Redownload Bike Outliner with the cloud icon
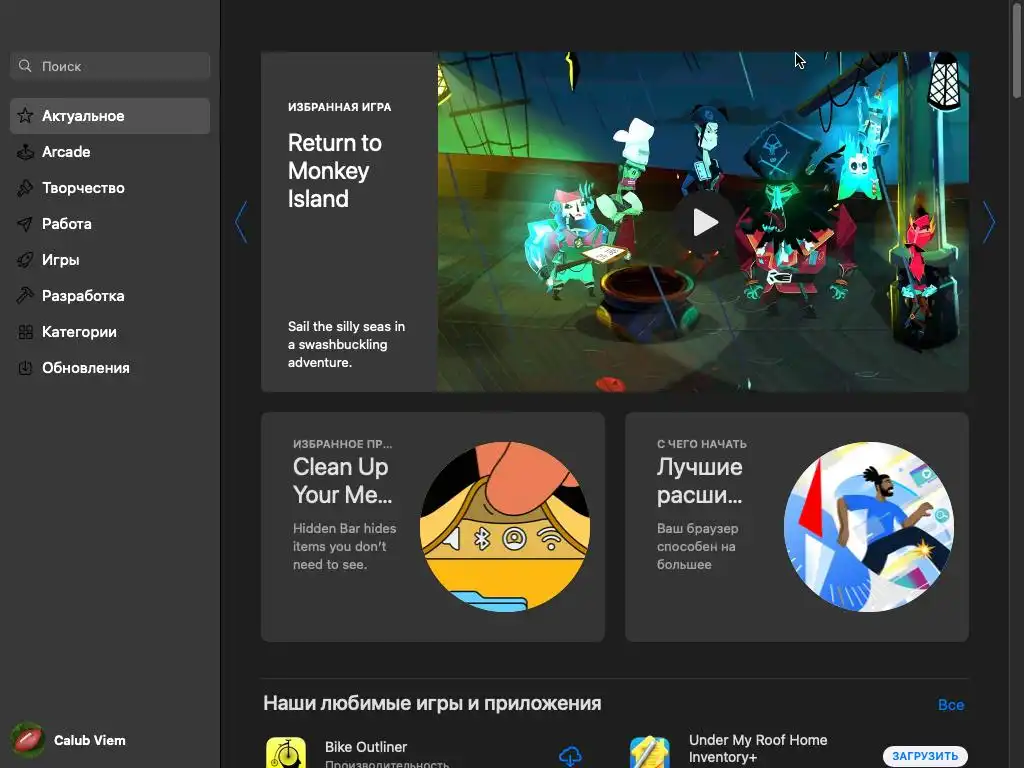Screen dimensions: 1024x768 [570, 756]
